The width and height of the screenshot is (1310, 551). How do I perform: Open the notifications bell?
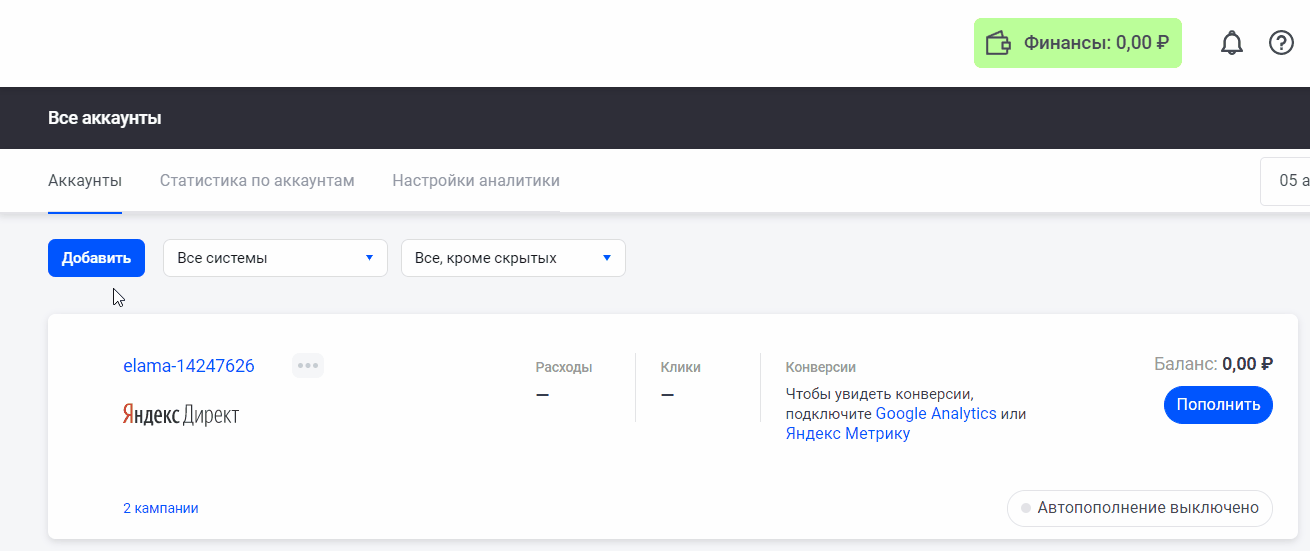(1231, 43)
